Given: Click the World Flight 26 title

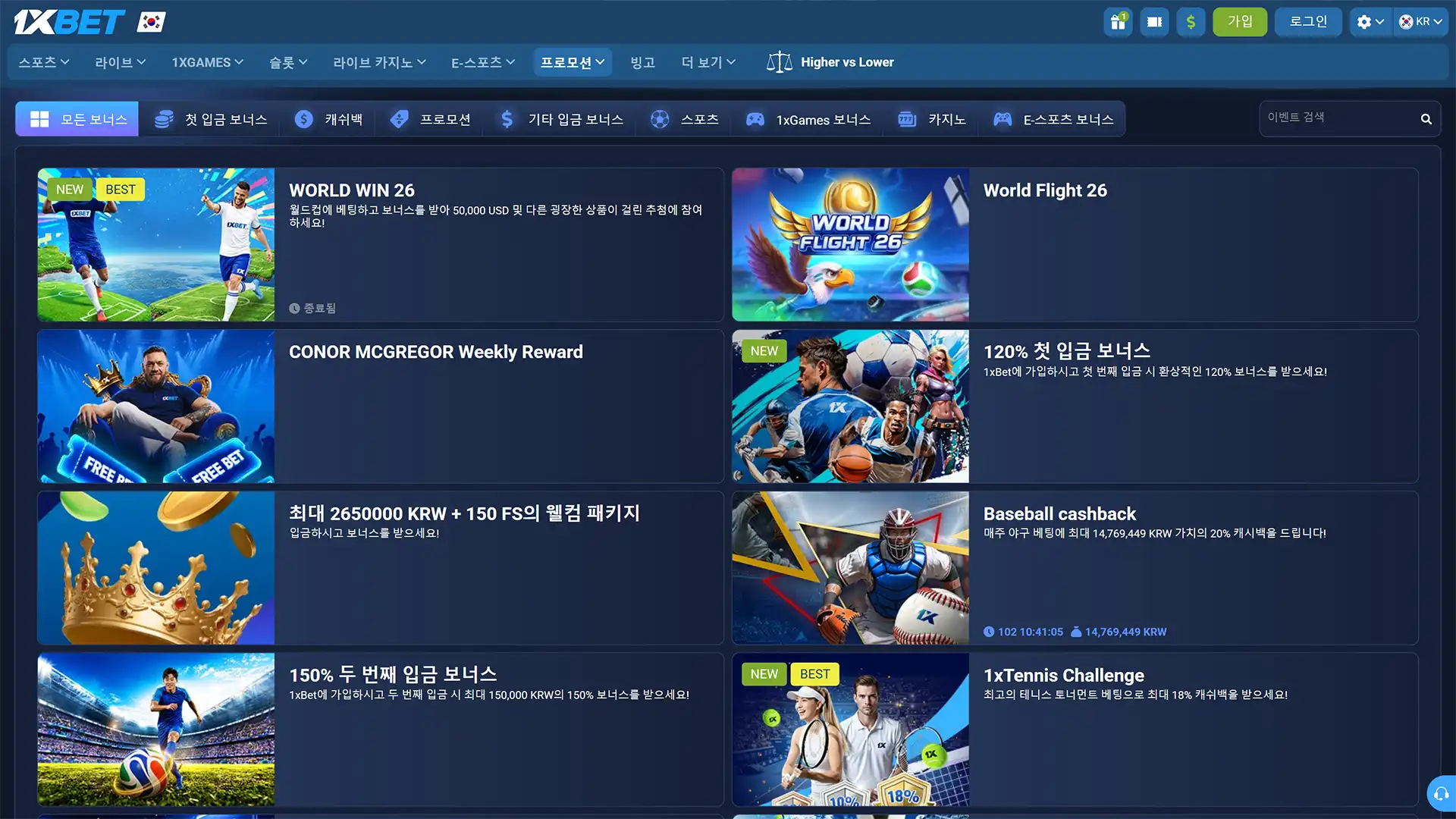Looking at the screenshot, I should pos(1045,190).
